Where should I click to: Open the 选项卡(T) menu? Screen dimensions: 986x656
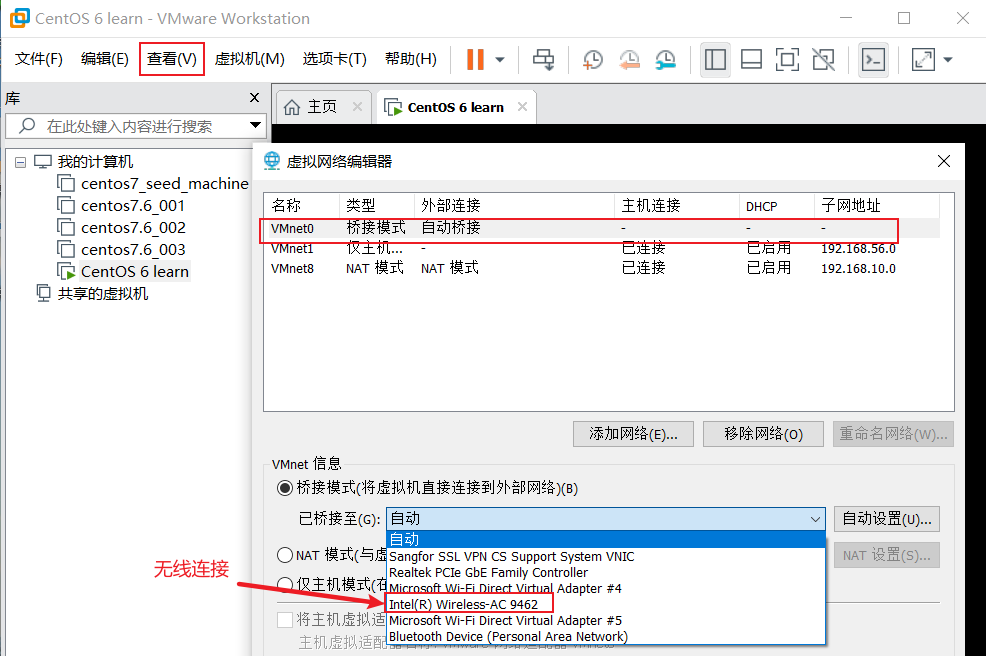[335, 59]
